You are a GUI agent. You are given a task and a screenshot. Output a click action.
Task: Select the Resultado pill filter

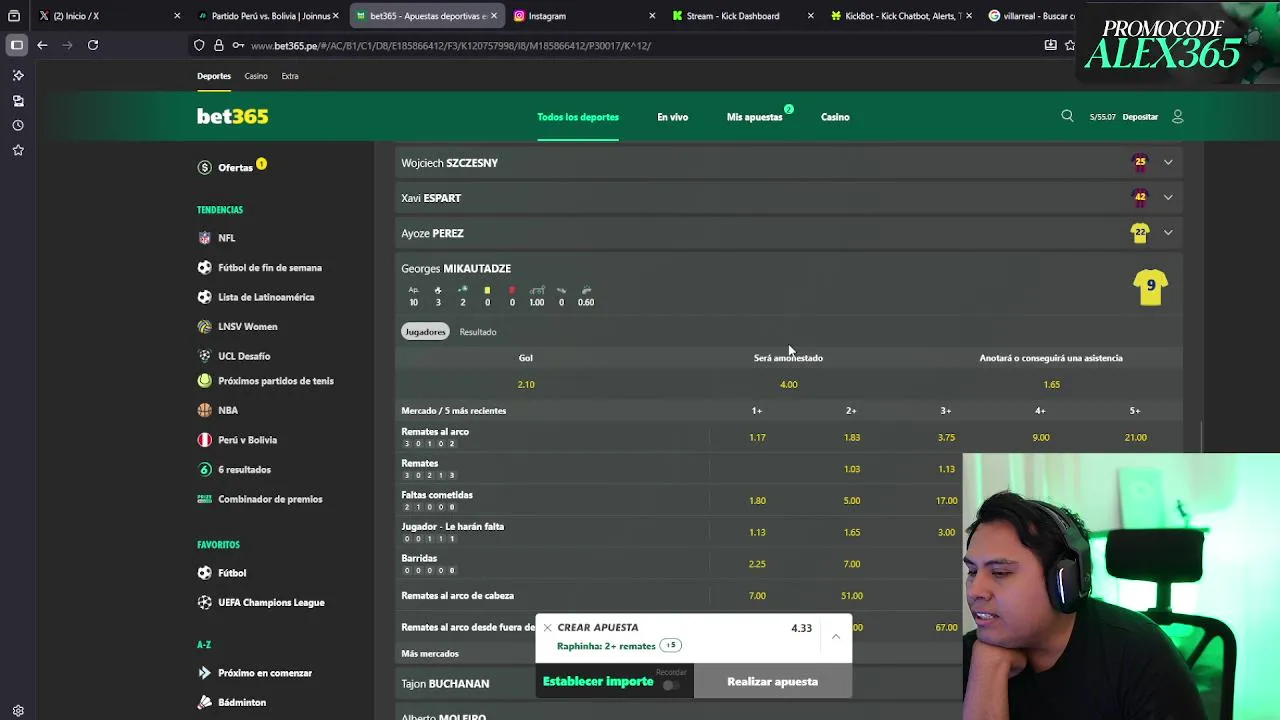(x=478, y=332)
